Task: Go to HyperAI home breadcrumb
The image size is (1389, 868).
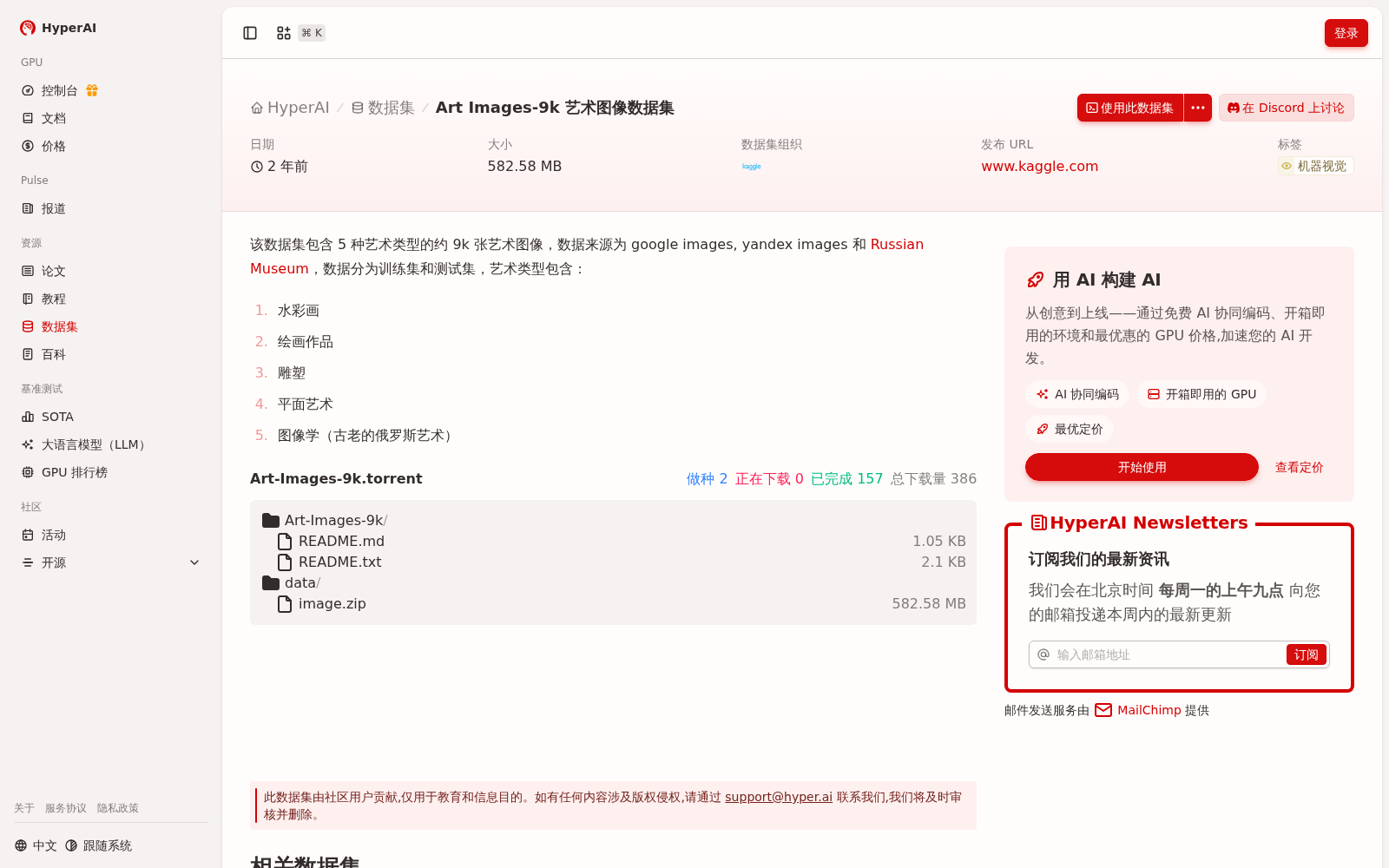Action: [x=290, y=108]
